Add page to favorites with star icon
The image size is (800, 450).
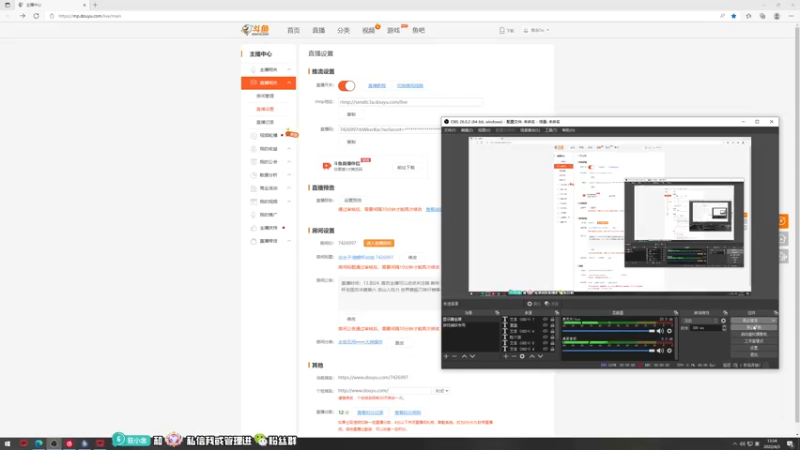click(x=734, y=16)
